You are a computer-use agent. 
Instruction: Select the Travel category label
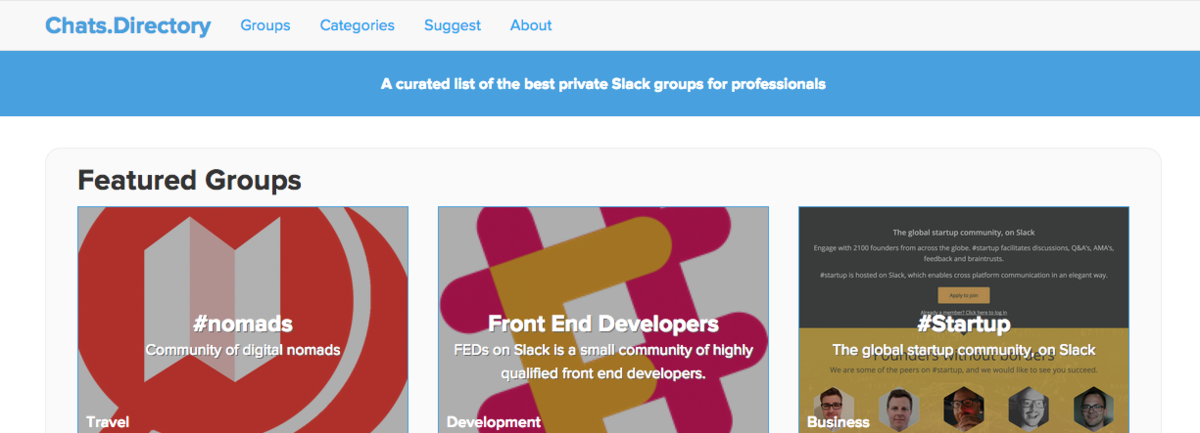(108, 422)
